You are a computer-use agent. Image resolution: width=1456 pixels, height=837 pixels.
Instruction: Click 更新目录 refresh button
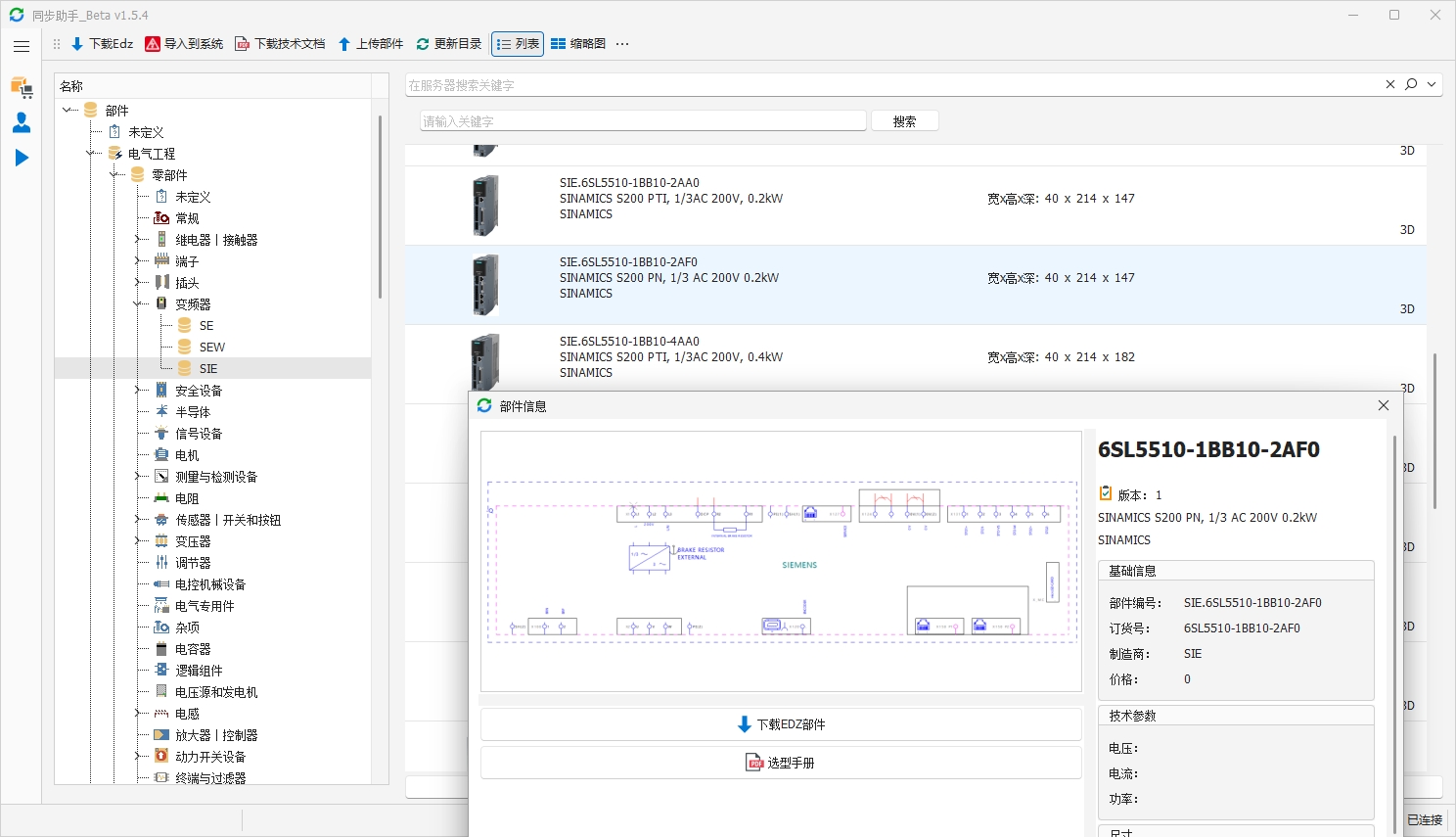click(x=448, y=44)
